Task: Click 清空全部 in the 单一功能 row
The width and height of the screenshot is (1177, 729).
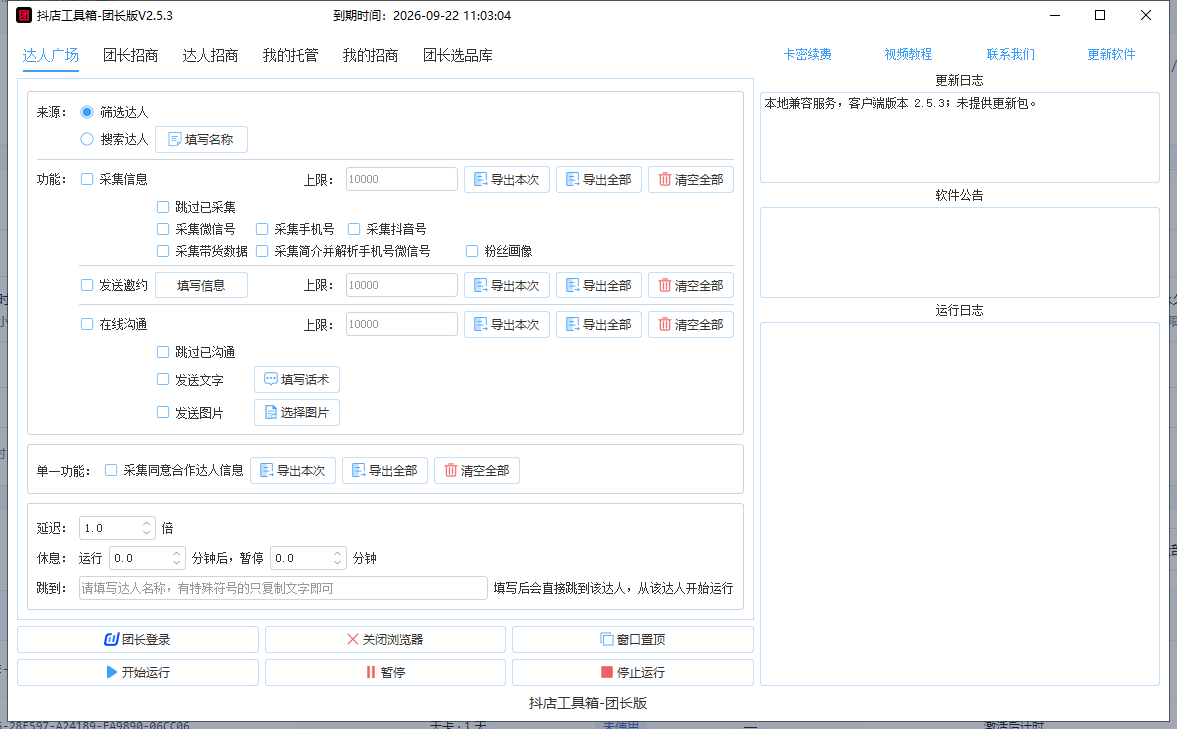Action: point(477,471)
